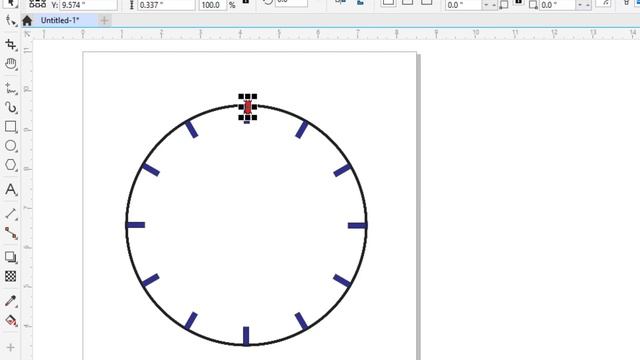Select the Interactive Fill bucket tool

tap(11, 320)
